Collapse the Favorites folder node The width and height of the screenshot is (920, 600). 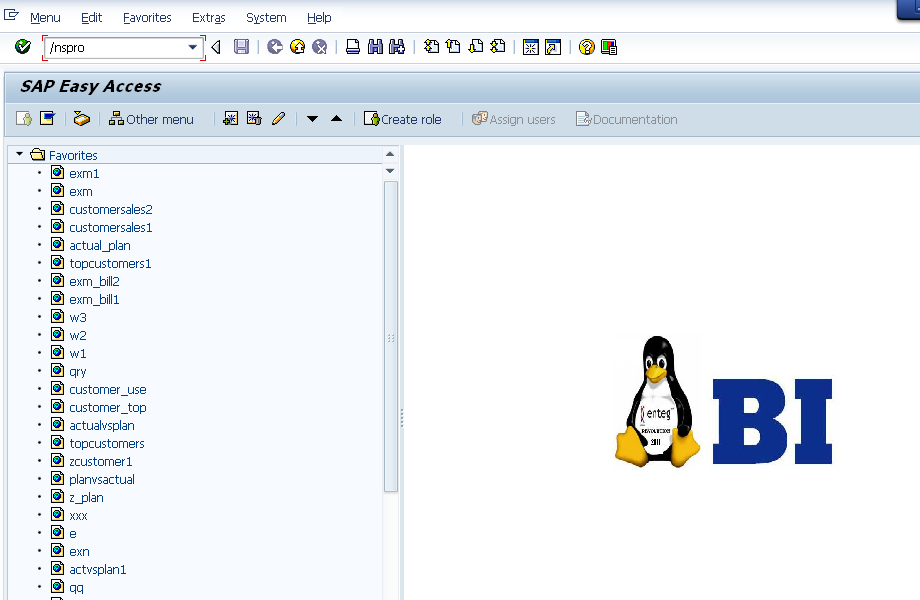point(19,154)
